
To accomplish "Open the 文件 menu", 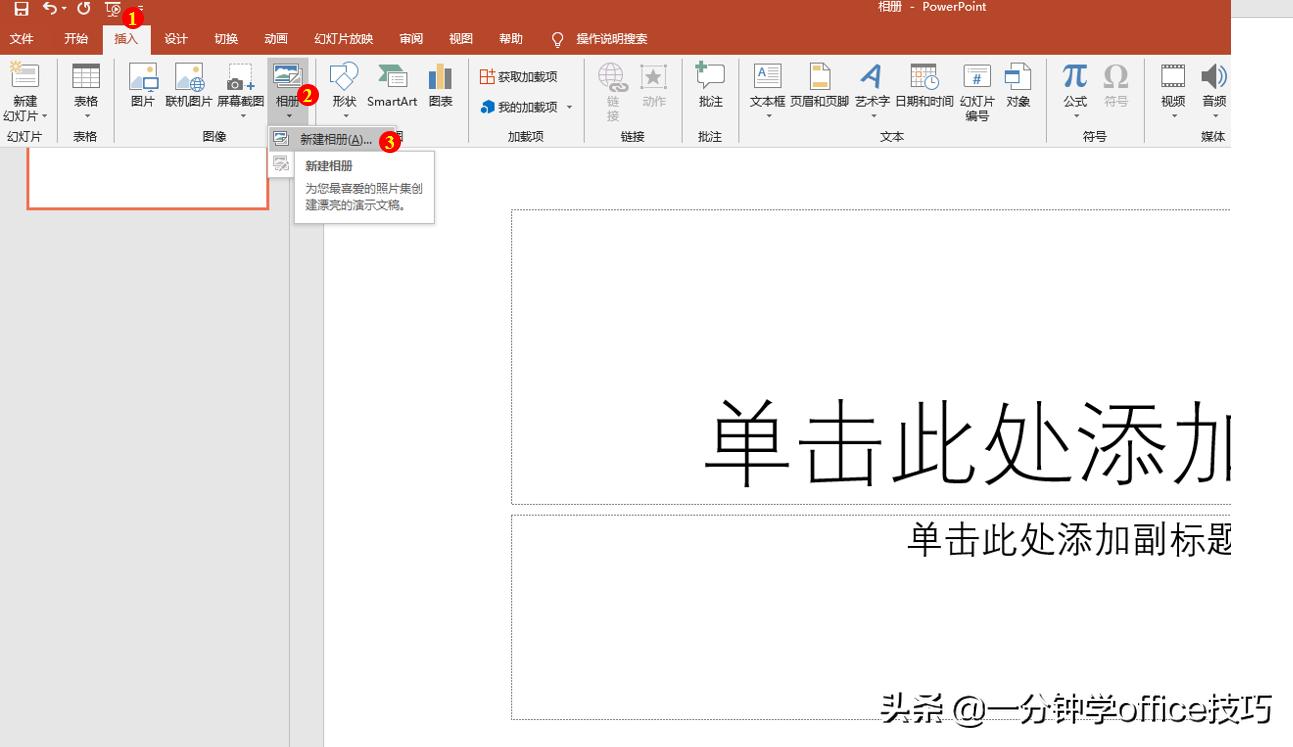I will pos(22,39).
